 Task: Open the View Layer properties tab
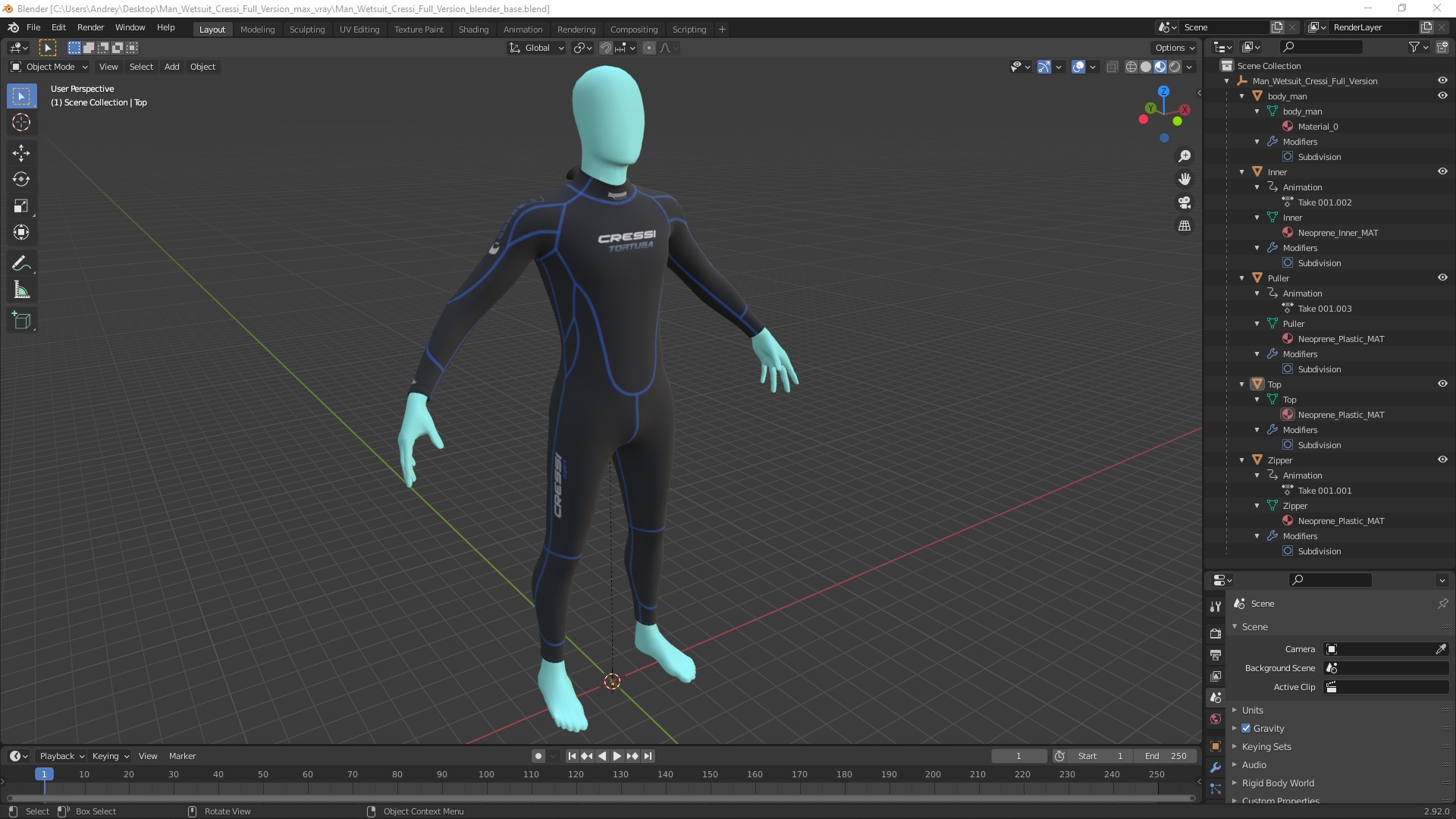(1216, 676)
